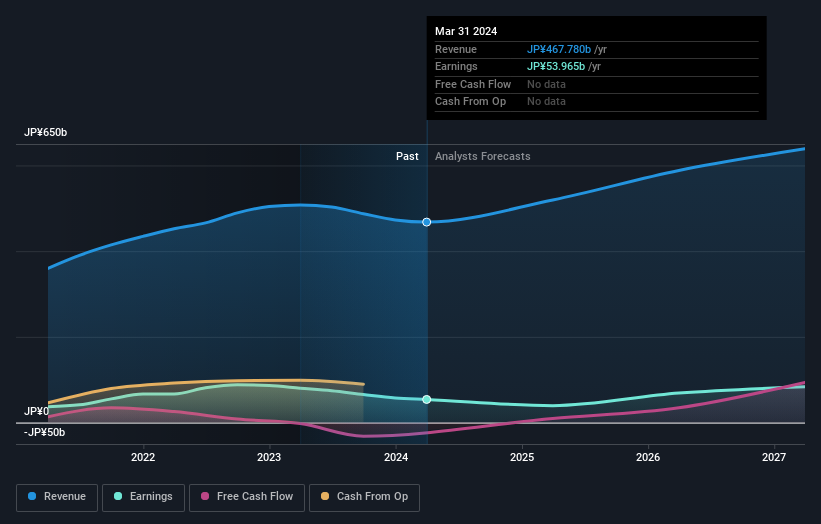Screen dimensions: 821x524
Task: Click the JP¥53.965b earnings value
Action: 556,66
